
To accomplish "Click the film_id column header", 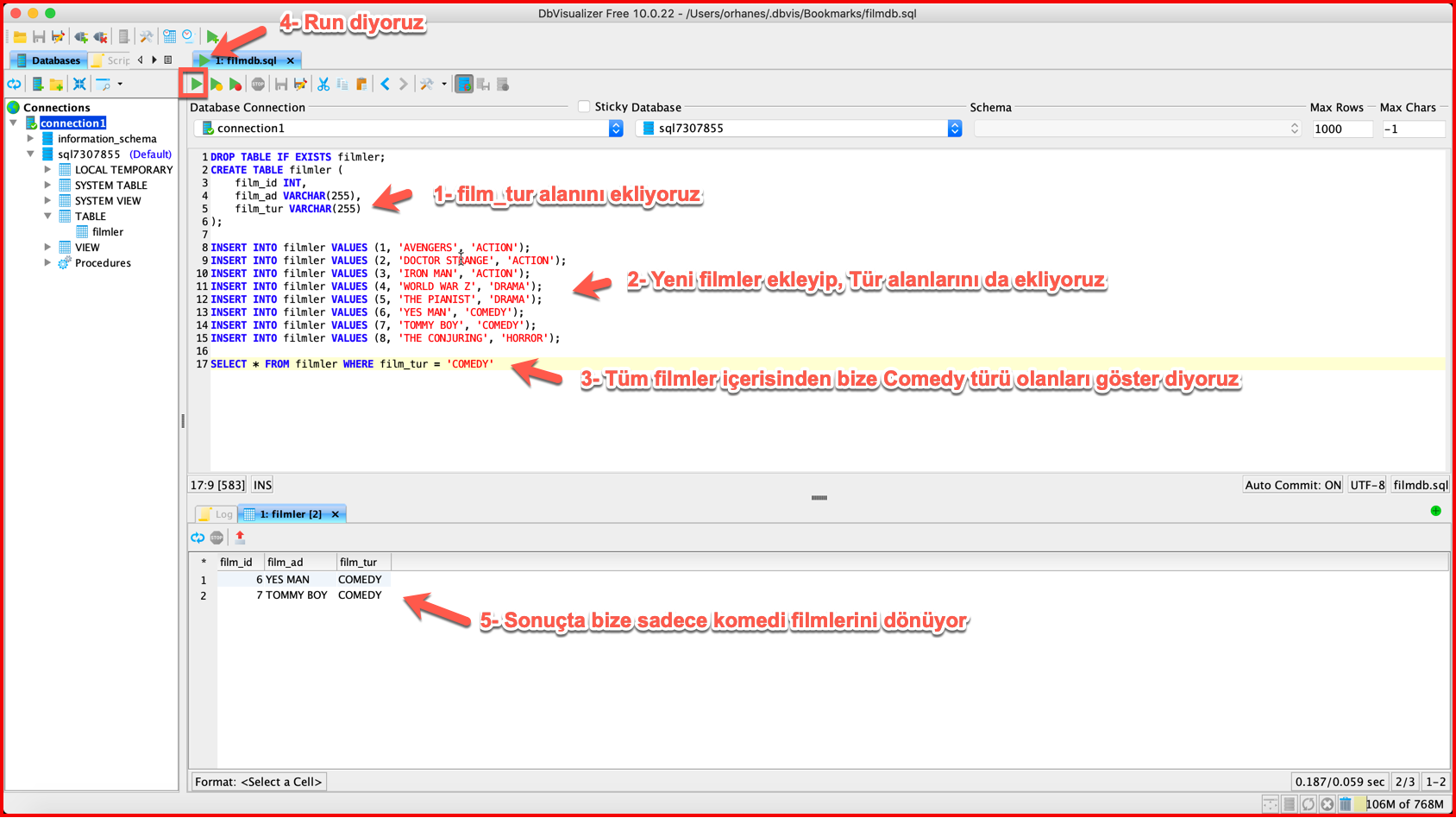I will click(240, 562).
